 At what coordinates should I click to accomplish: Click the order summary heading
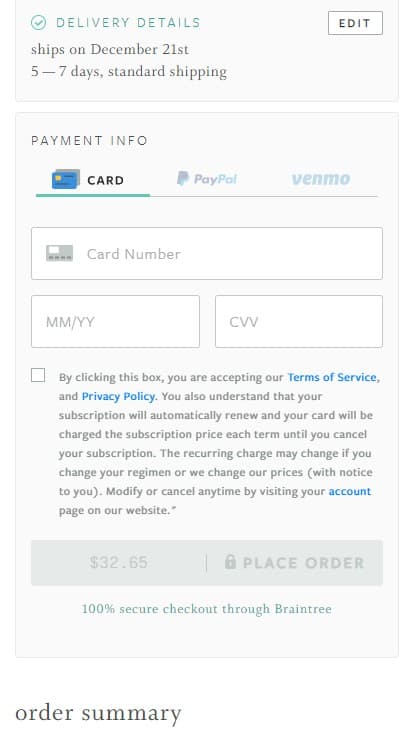tap(98, 713)
